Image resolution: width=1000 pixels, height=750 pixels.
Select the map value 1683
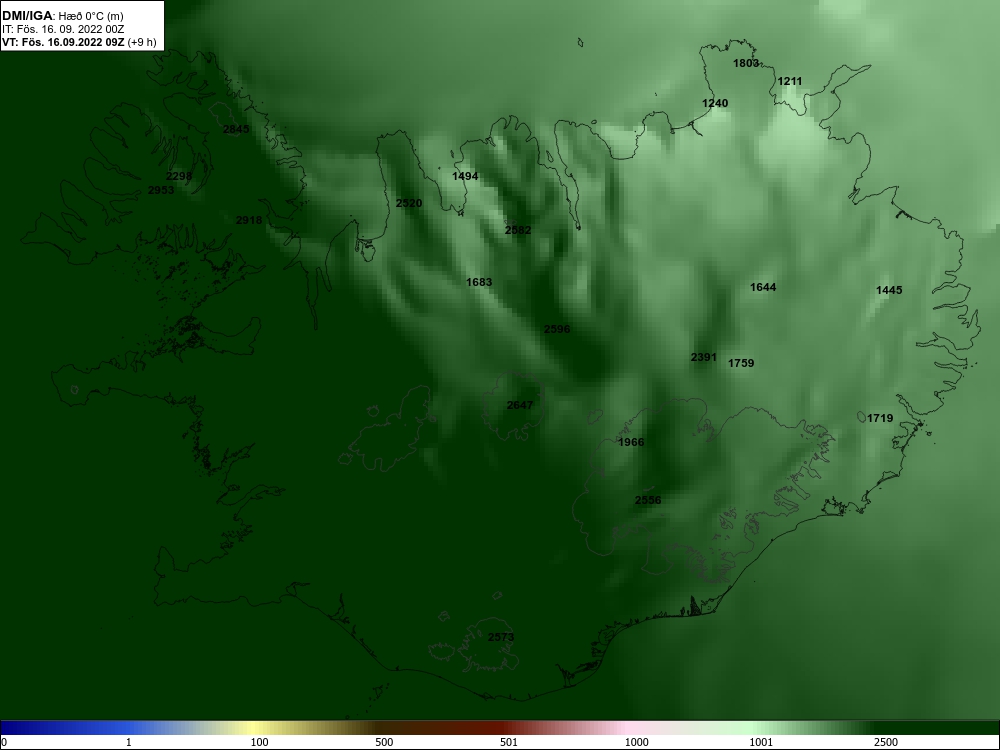479,282
